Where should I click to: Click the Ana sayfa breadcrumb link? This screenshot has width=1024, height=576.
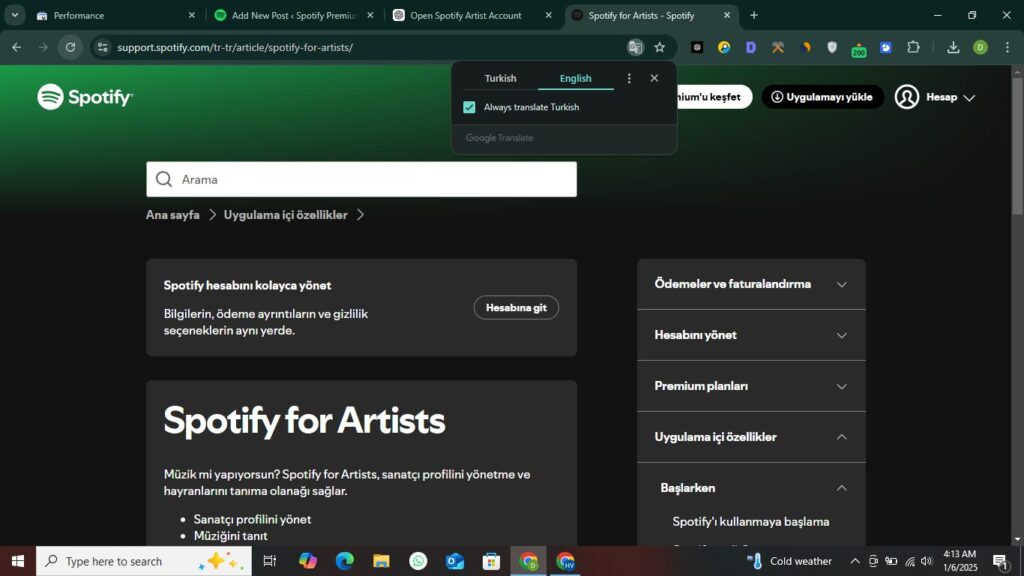click(173, 215)
